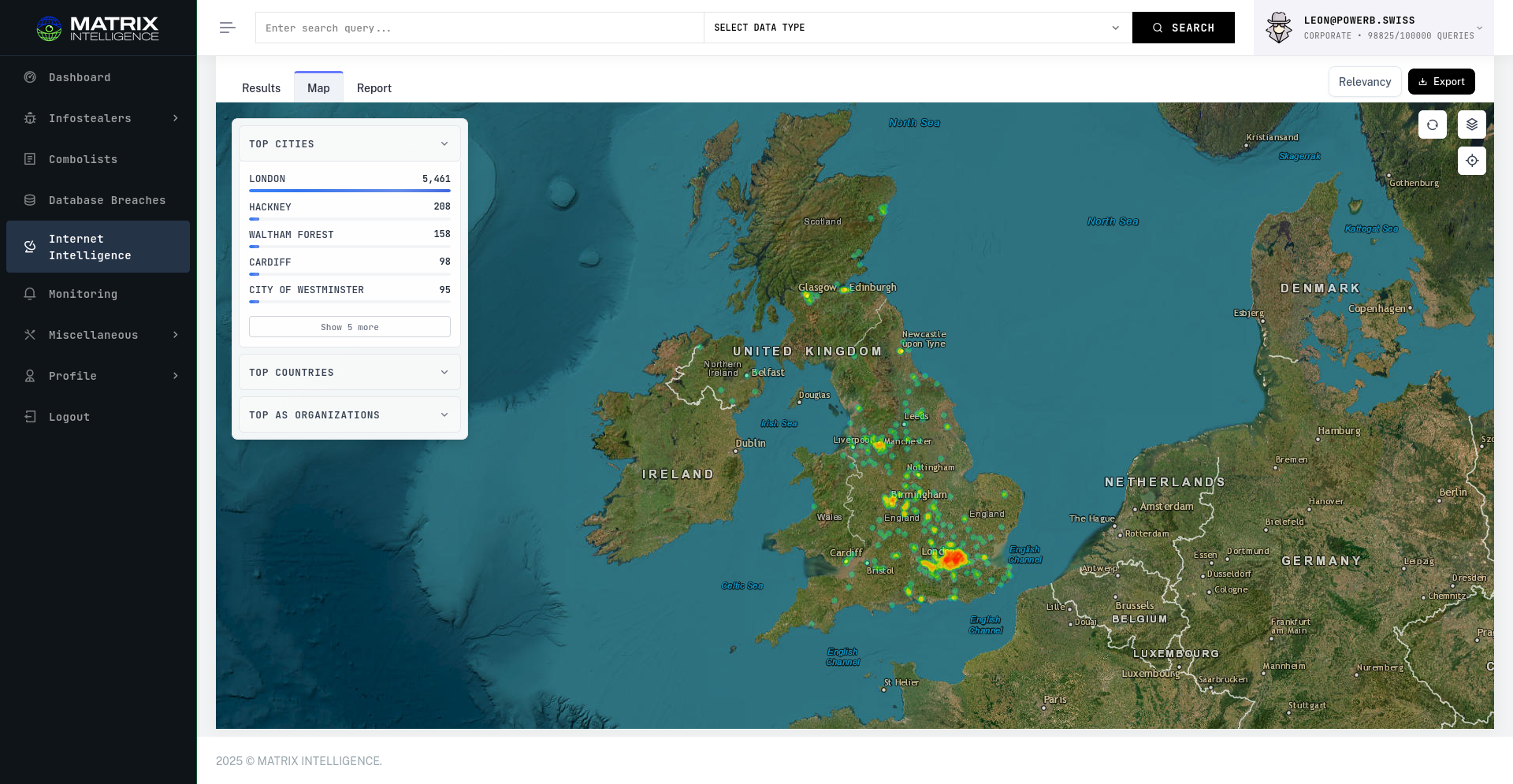Click Show 5 more cities button
The image size is (1513, 784).
pyautogui.click(x=349, y=327)
